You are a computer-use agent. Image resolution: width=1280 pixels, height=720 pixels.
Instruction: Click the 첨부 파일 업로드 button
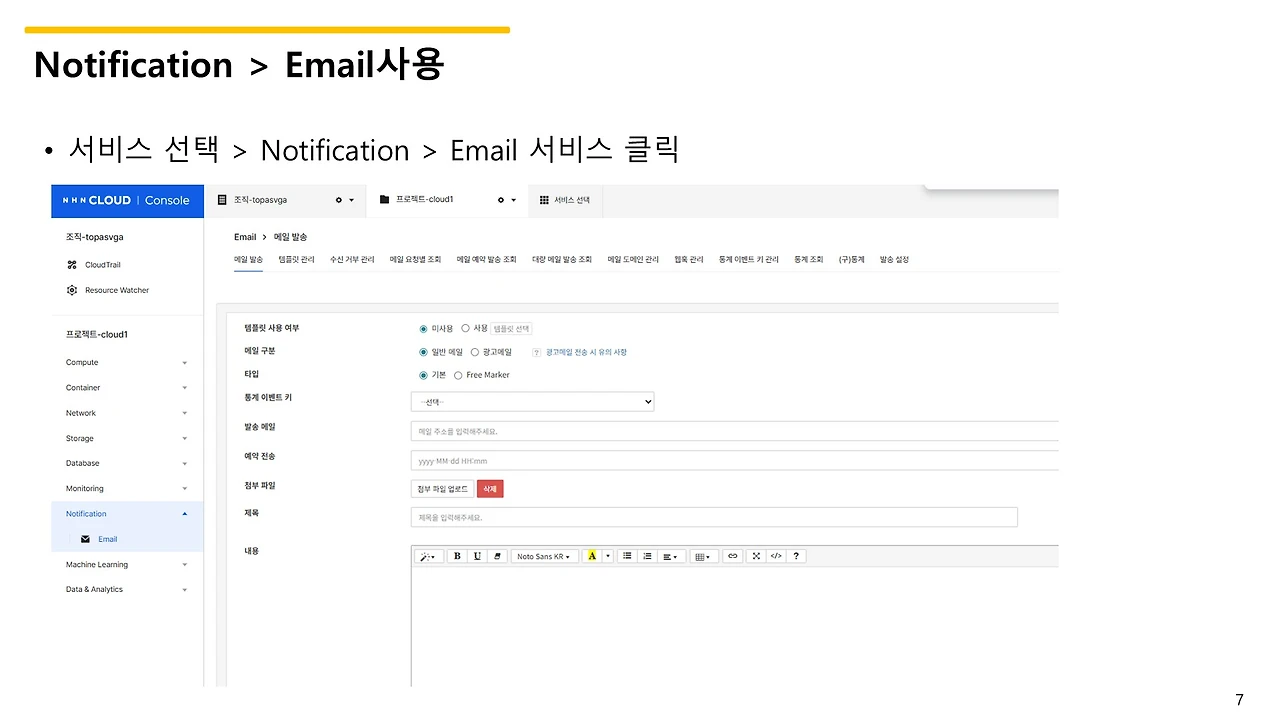[442, 489]
